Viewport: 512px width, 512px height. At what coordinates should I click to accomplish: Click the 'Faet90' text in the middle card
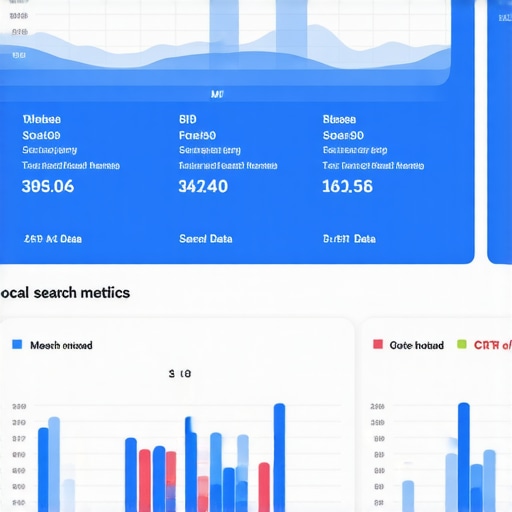(x=197, y=135)
